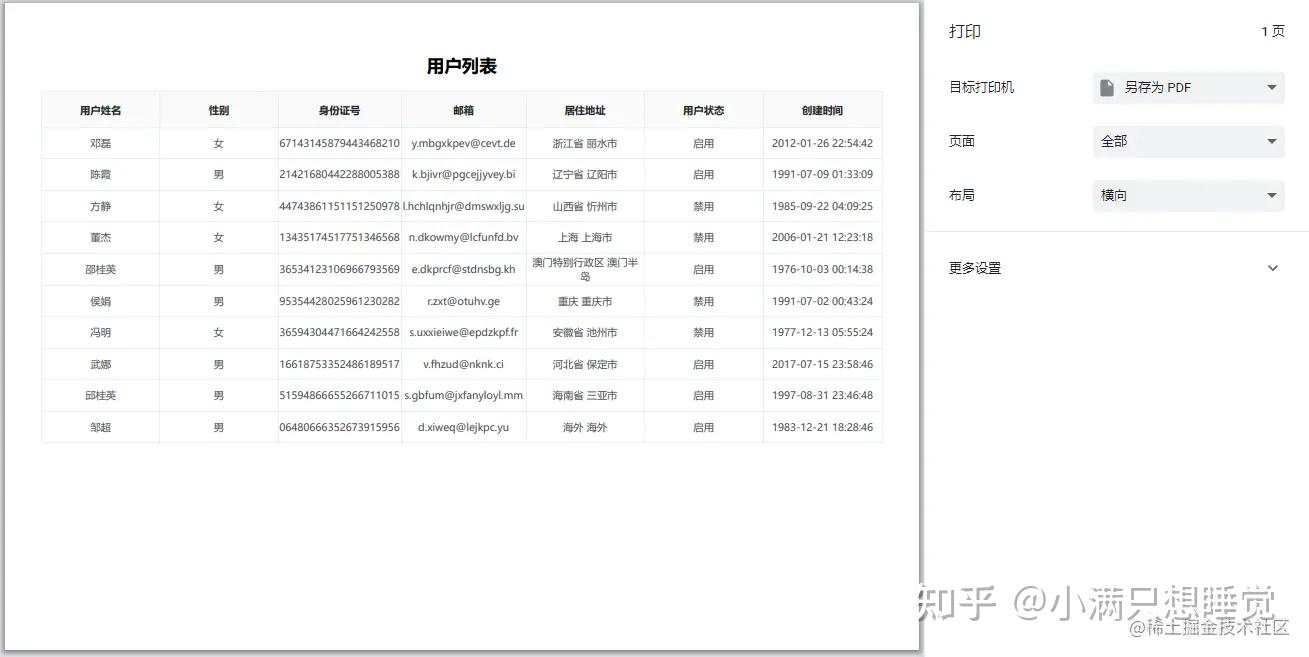Click the 打印 dialog title
Viewport: 1309px width, 657px height.
tap(964, 31)
